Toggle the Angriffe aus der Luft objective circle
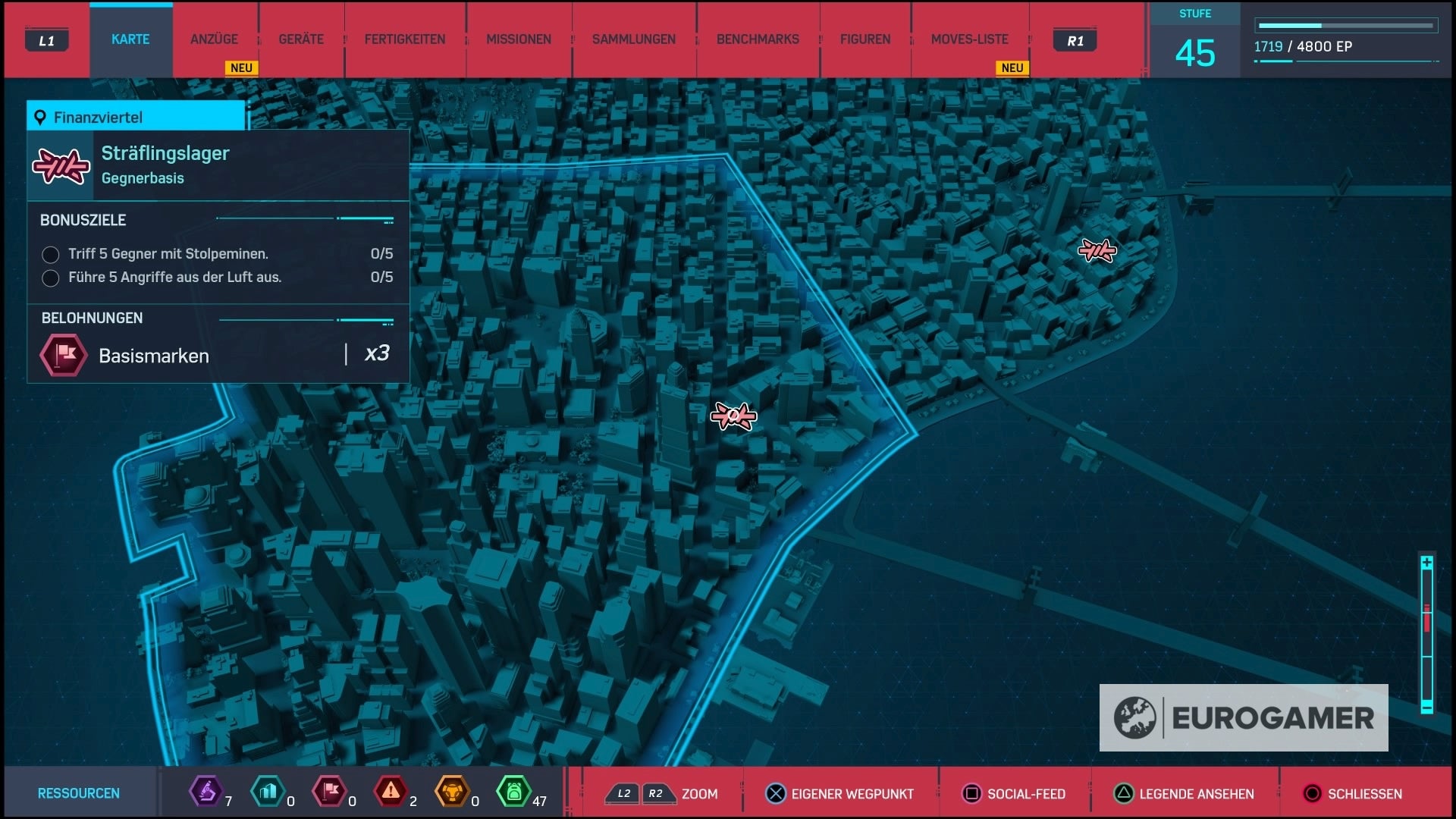 tap(51, 278)
